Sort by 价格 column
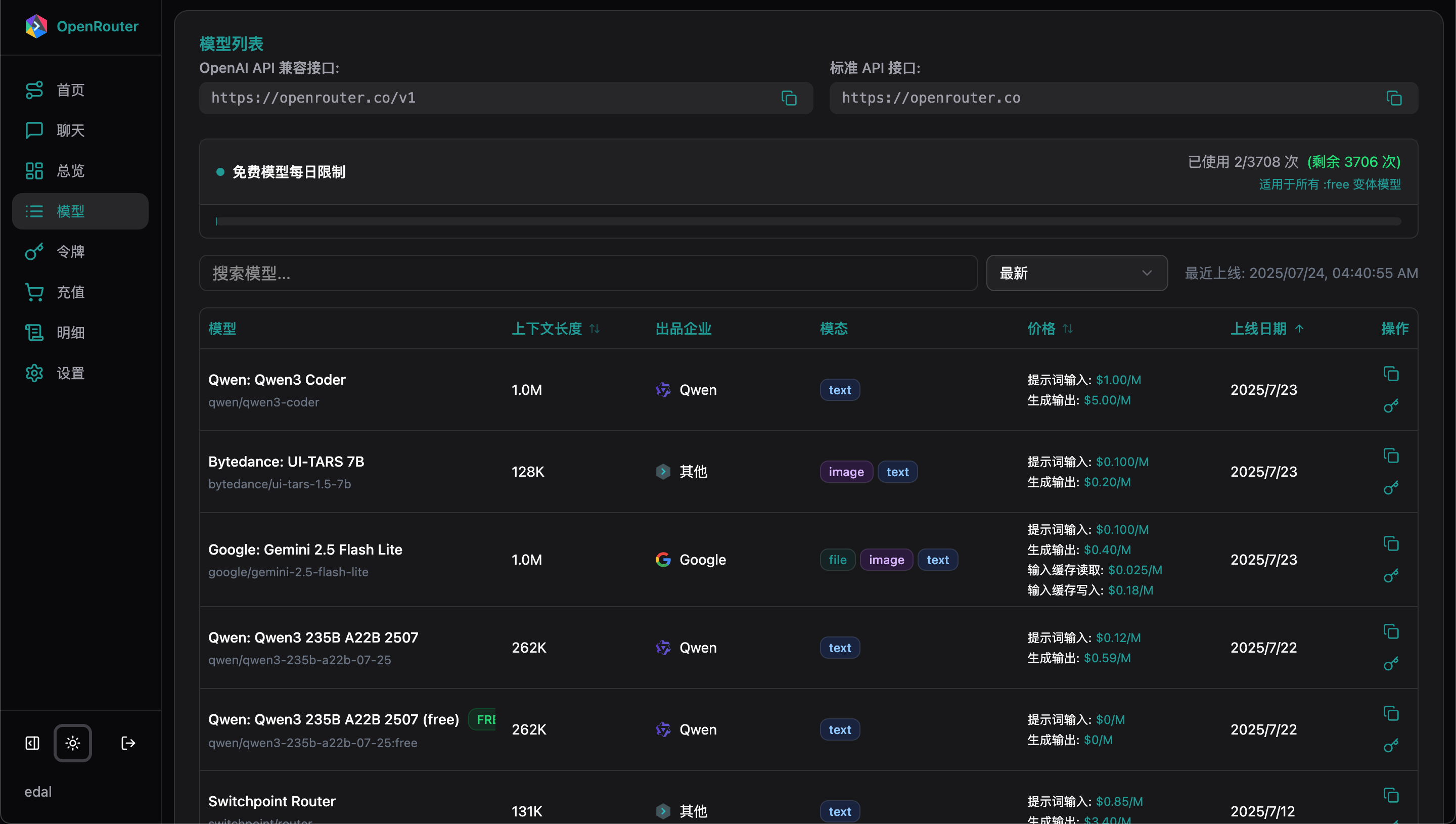The height and width of the screenshot is (824, 1456). tap(1050, 329)
